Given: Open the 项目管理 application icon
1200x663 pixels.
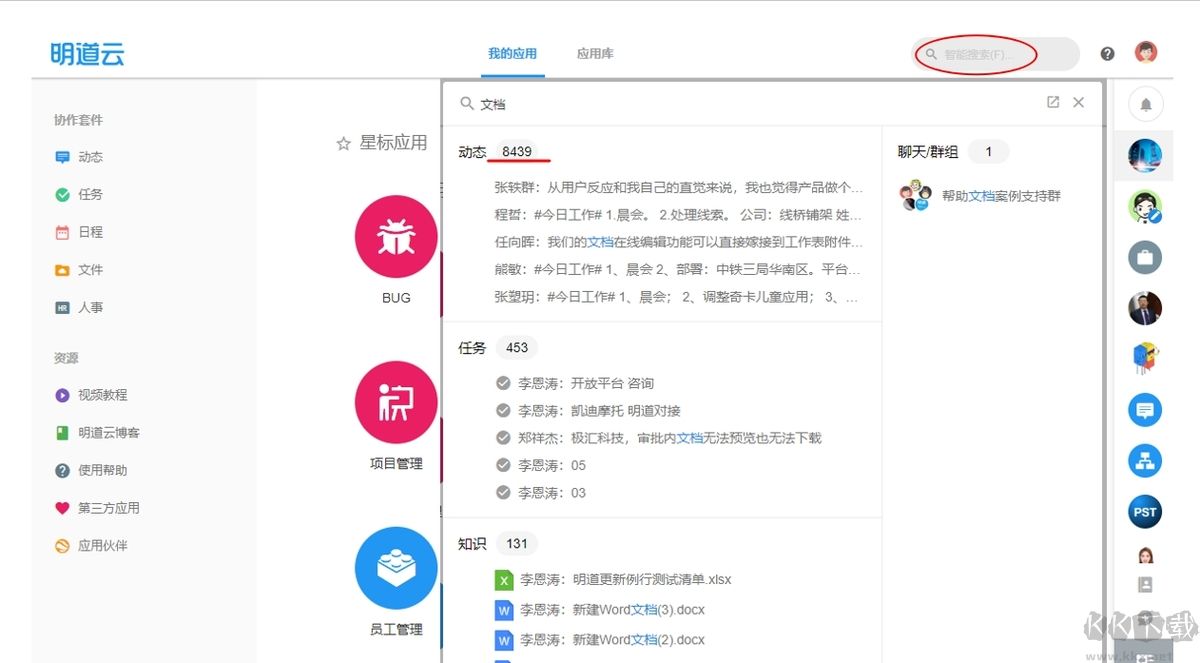Looking at the screenshot, I should tap(396, 402).
